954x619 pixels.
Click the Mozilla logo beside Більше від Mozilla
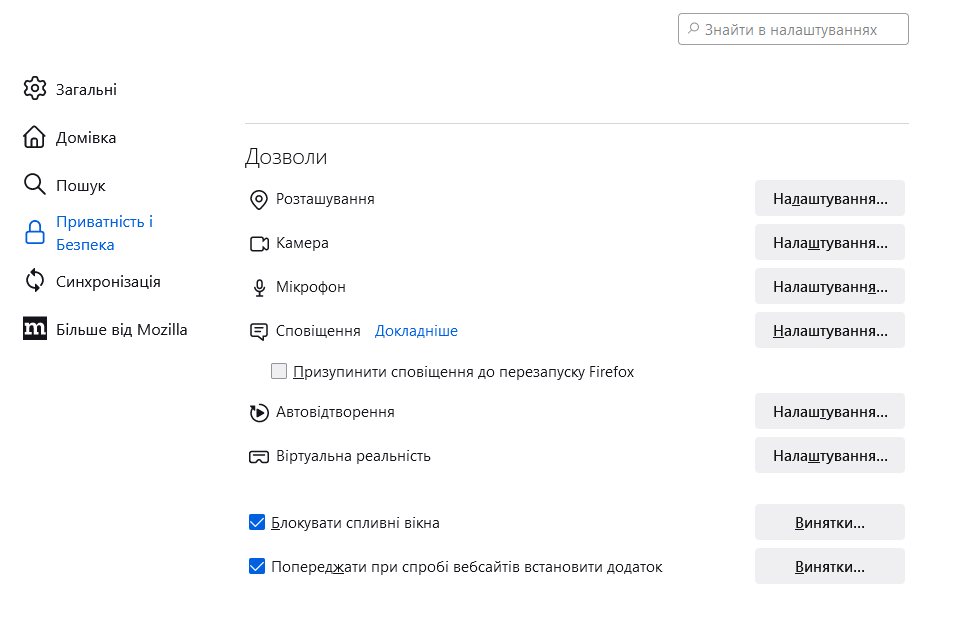click(x=35, y=328)
